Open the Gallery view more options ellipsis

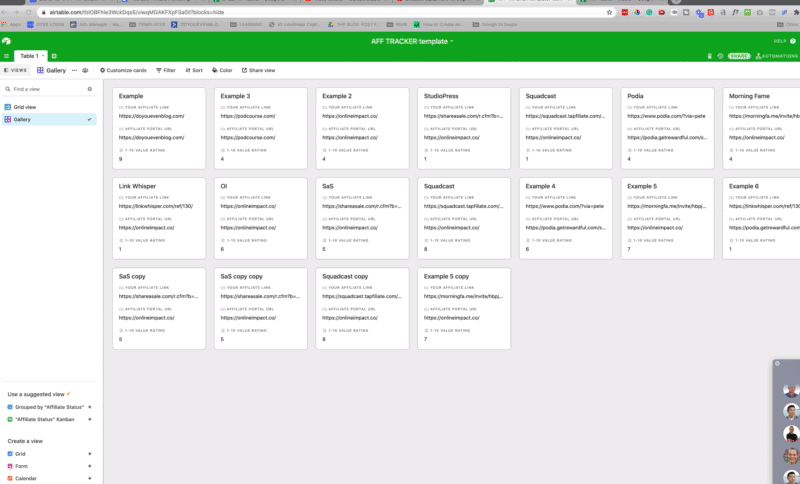74,70
